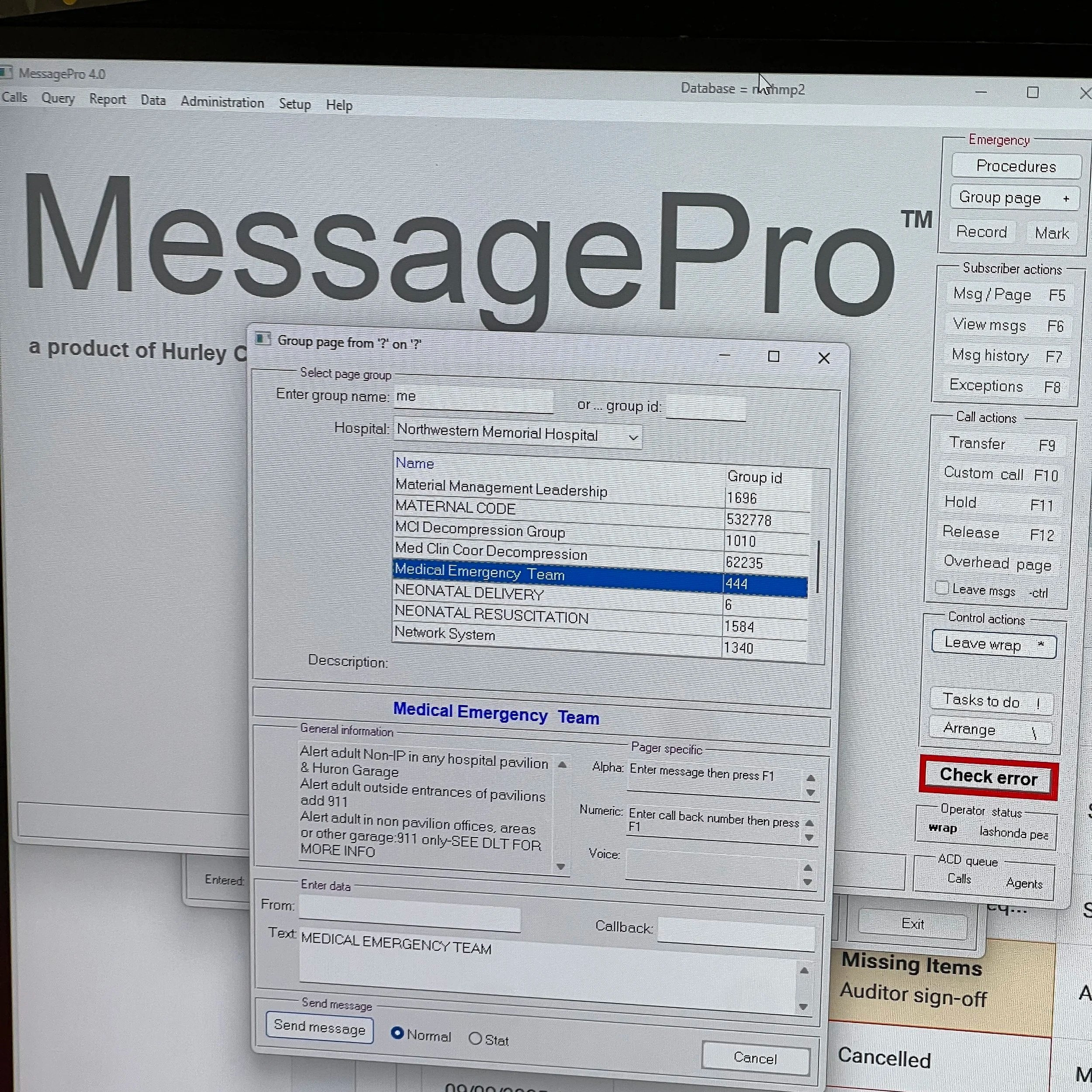The width and height of the screenshot is (1092, 1092).
Task: Click Text box scroll down arrow
Action: click(803, 1007)
